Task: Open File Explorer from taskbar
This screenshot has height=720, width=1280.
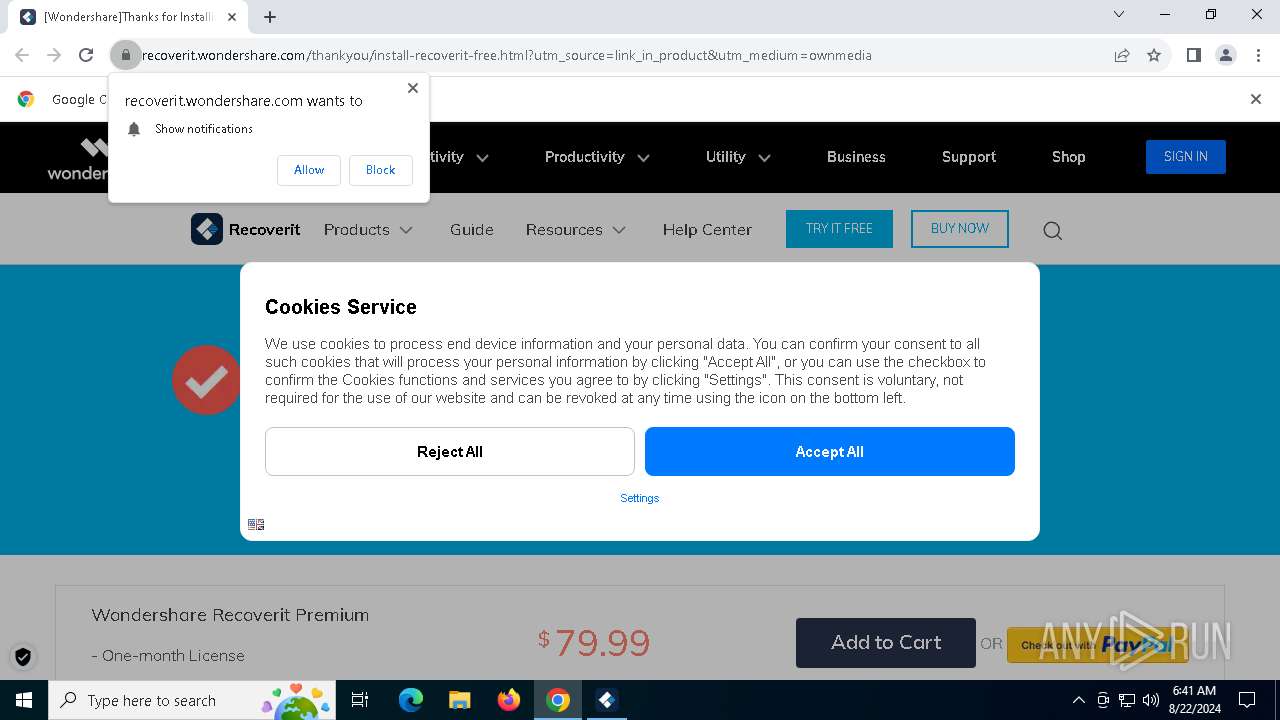Action: tap(460, 700)
